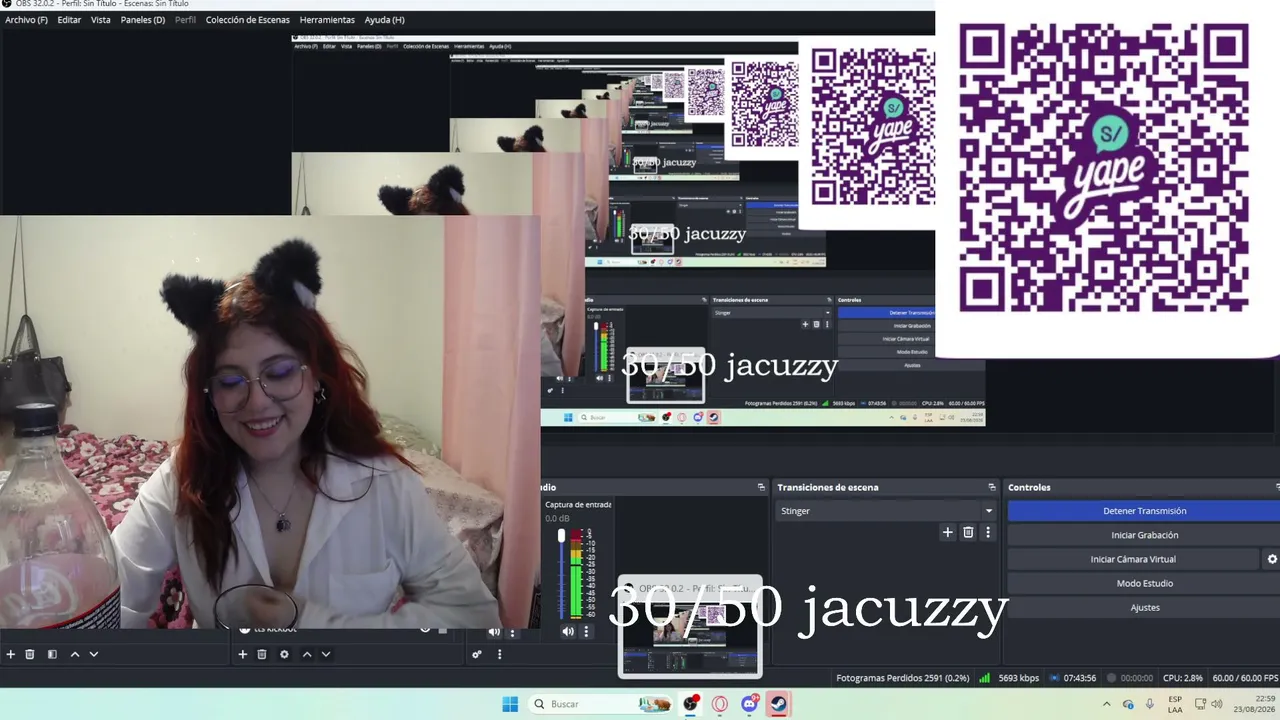This screenshot has height=720, width=1280.
Task: Open the Vista menu
Action: tap(101, 20)
